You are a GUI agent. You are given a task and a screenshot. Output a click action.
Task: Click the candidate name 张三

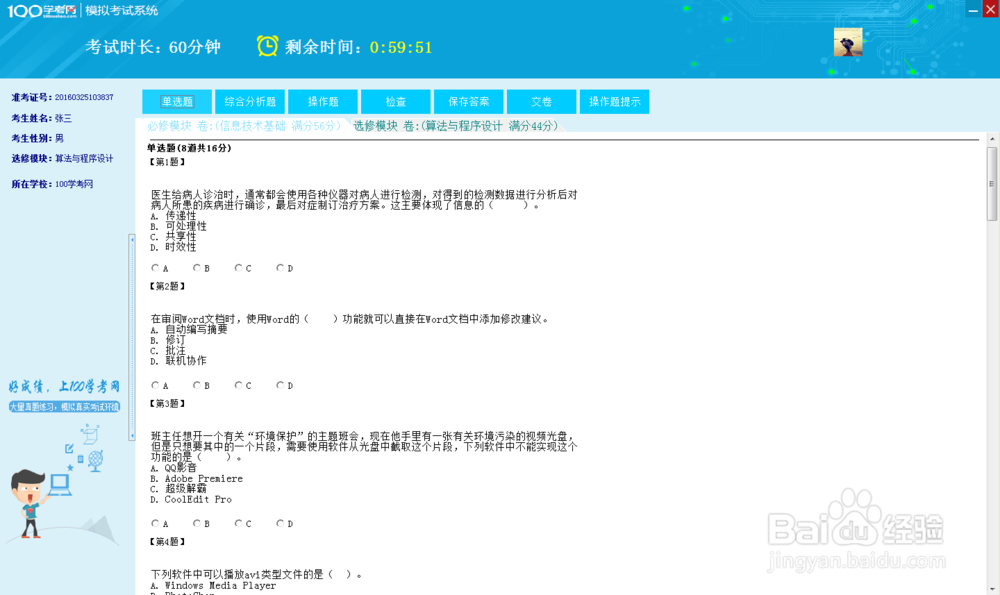coord(63,118)
